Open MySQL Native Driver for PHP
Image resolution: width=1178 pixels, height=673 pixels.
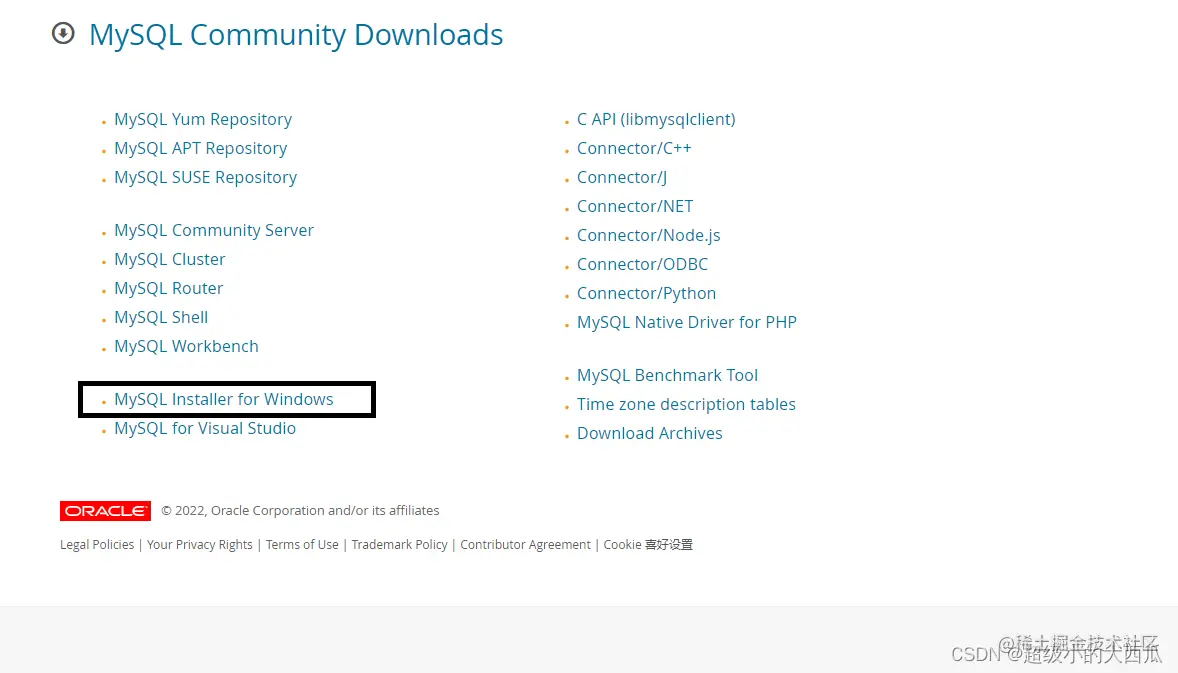[x=687, y=322]
